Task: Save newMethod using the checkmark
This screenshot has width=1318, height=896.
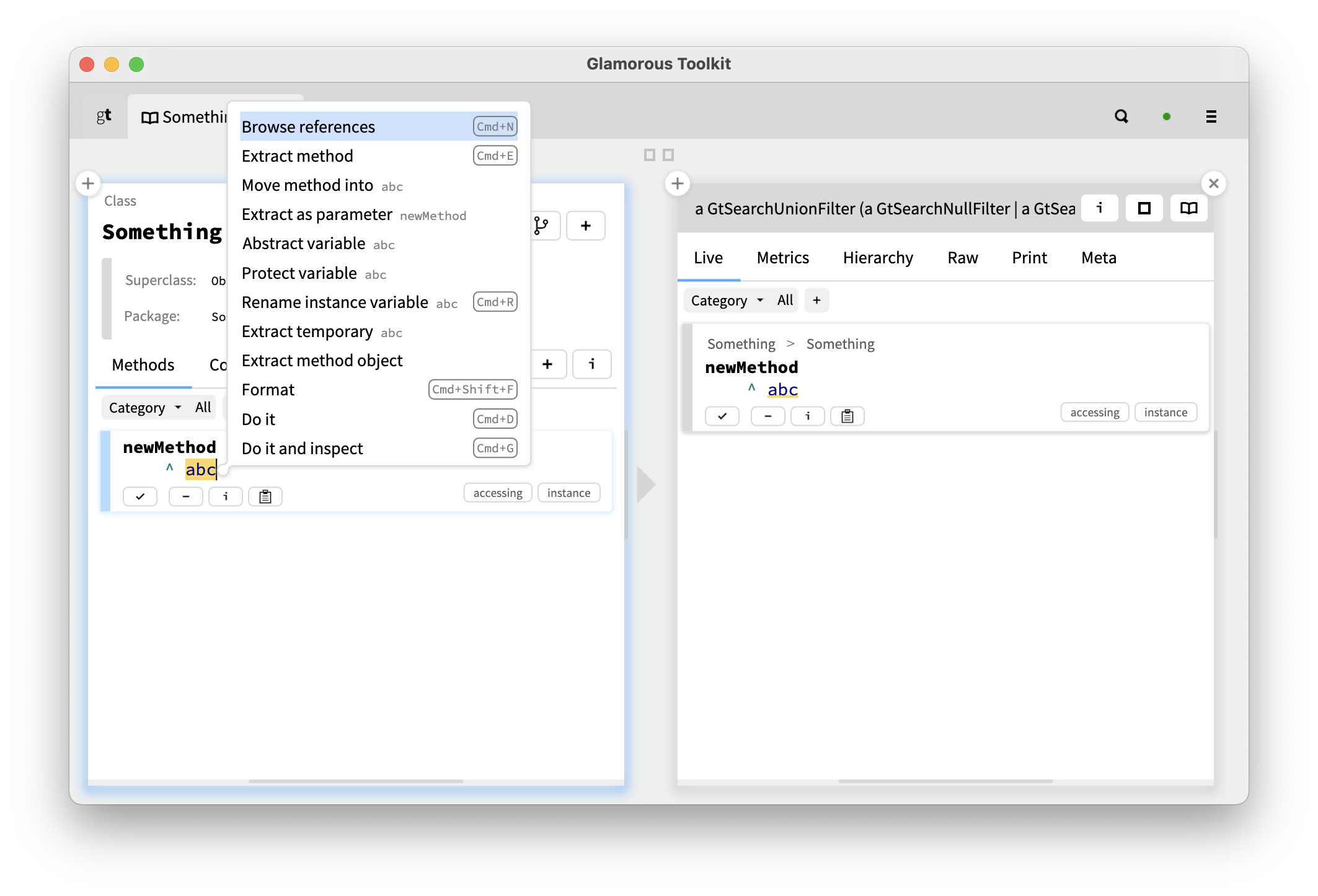Action: pos(139,496)
